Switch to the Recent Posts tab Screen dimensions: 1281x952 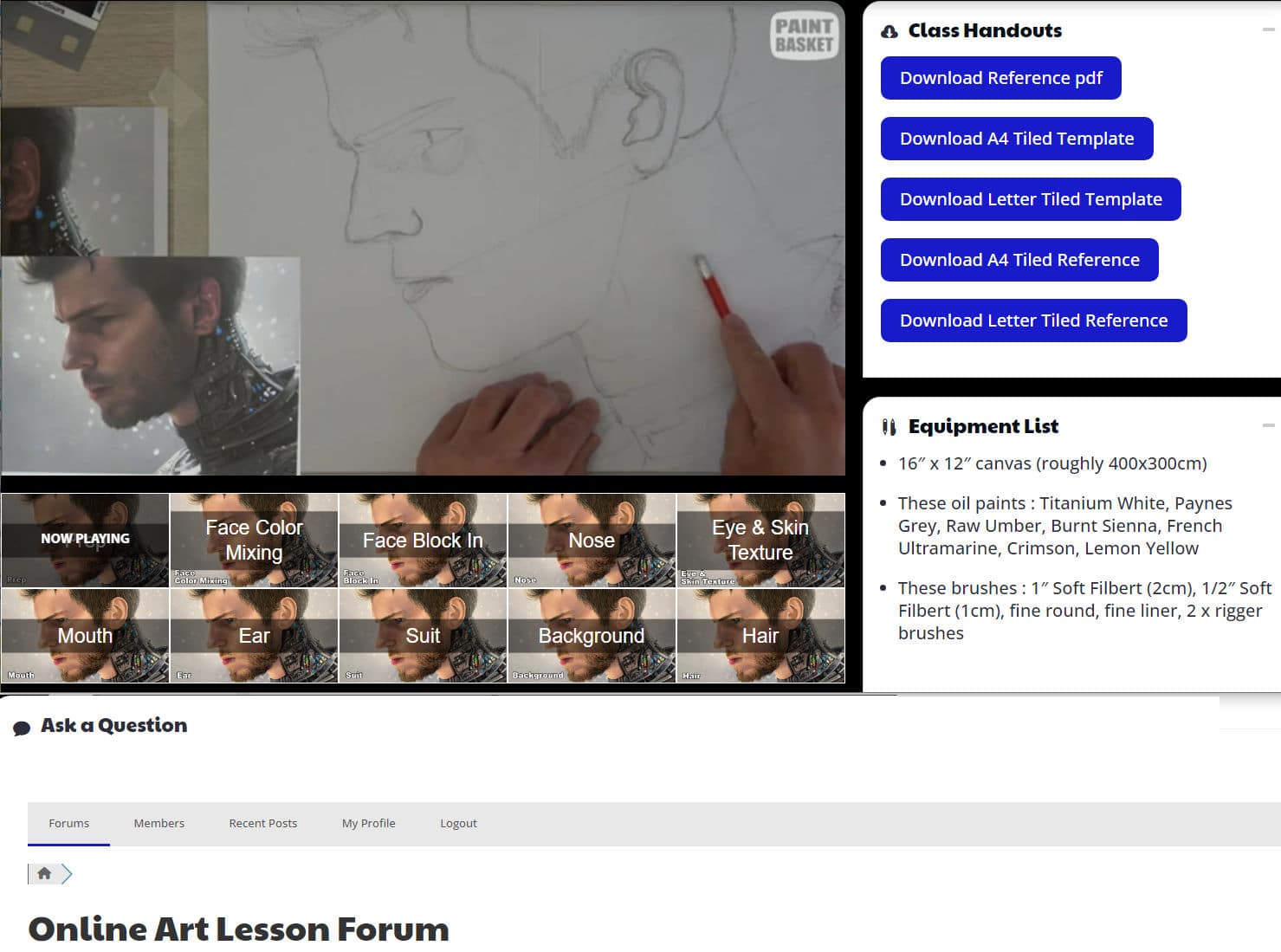[262, 823]
